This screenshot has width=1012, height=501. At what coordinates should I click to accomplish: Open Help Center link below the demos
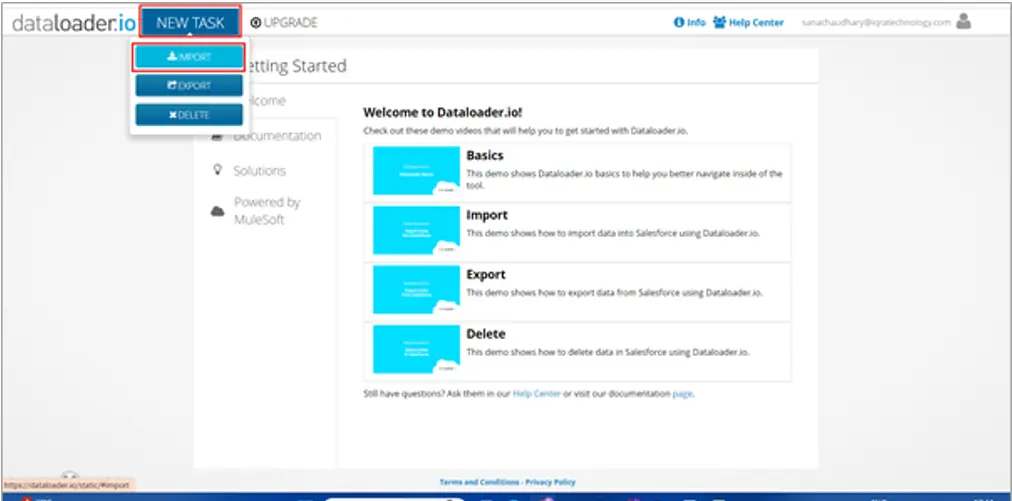click(537, 393)
